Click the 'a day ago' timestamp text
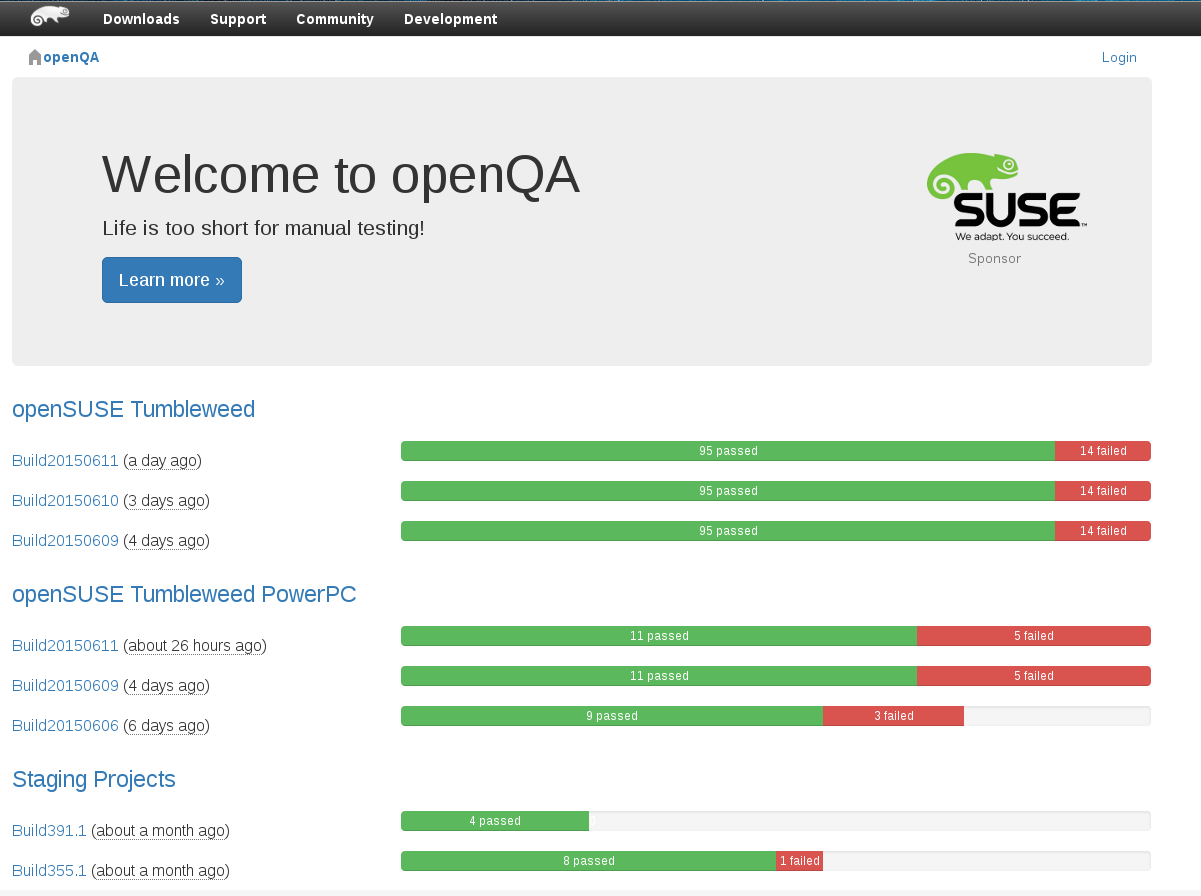Image resolution: width=1201 pixels, height=896 pixels. 163,461
